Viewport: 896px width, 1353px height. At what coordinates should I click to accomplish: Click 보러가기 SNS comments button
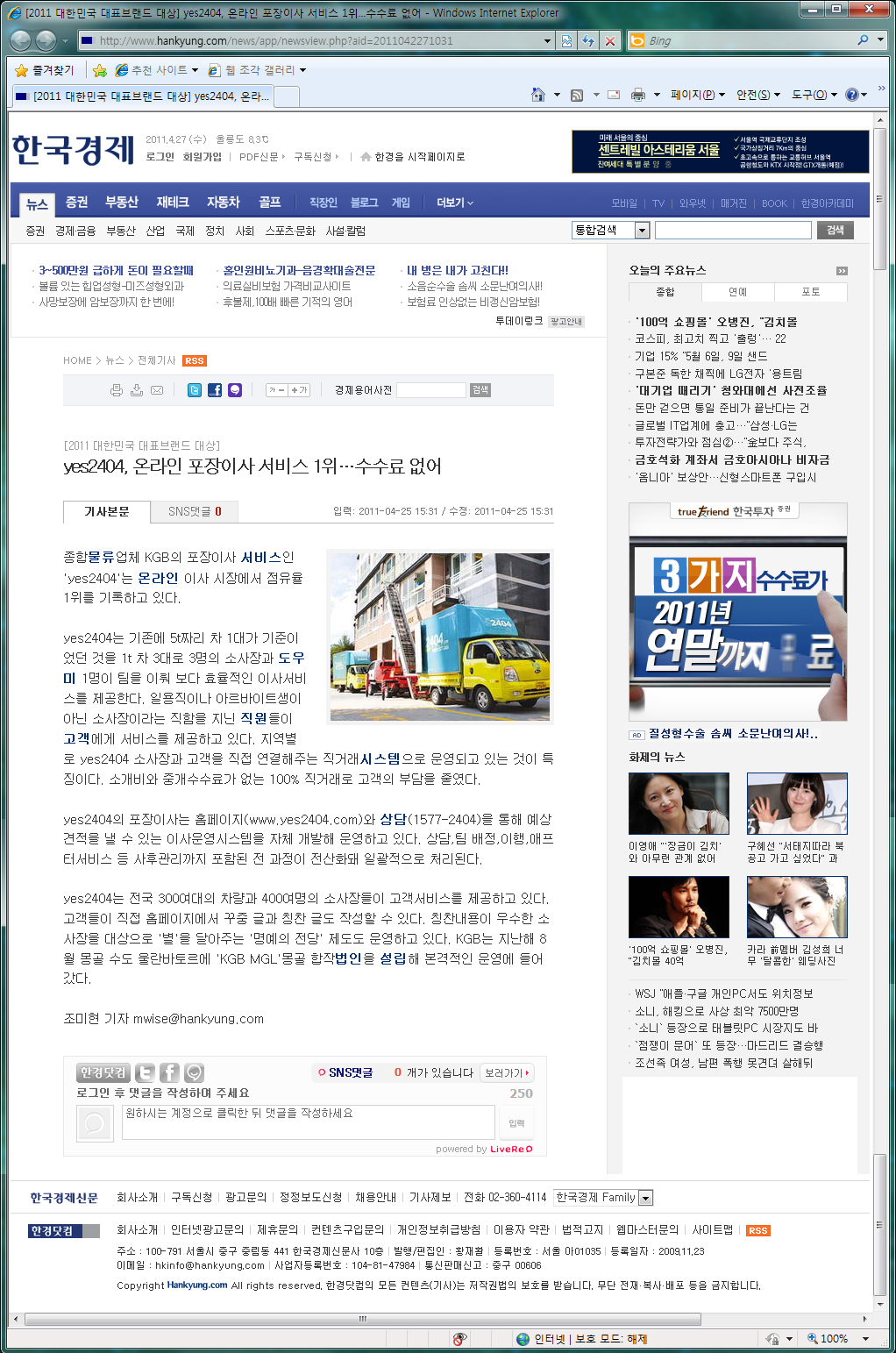click(x=507, y=1072)
